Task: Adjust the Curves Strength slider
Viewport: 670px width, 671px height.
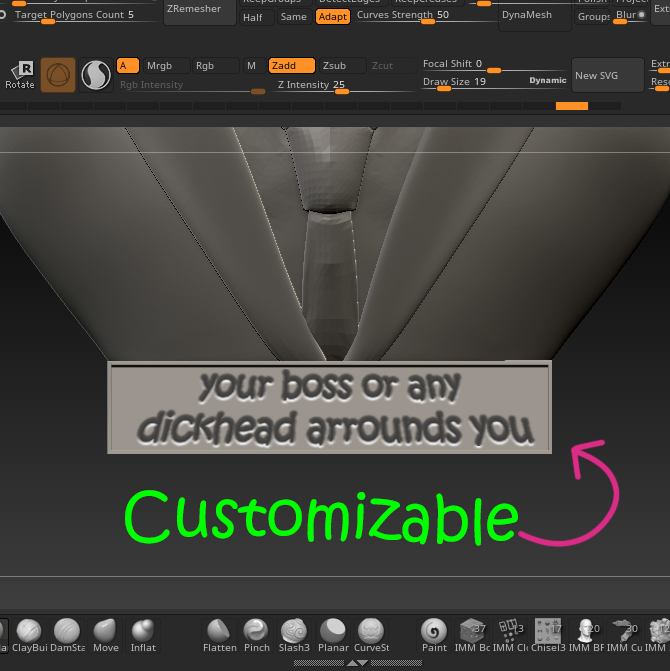Action: point(426,16)
